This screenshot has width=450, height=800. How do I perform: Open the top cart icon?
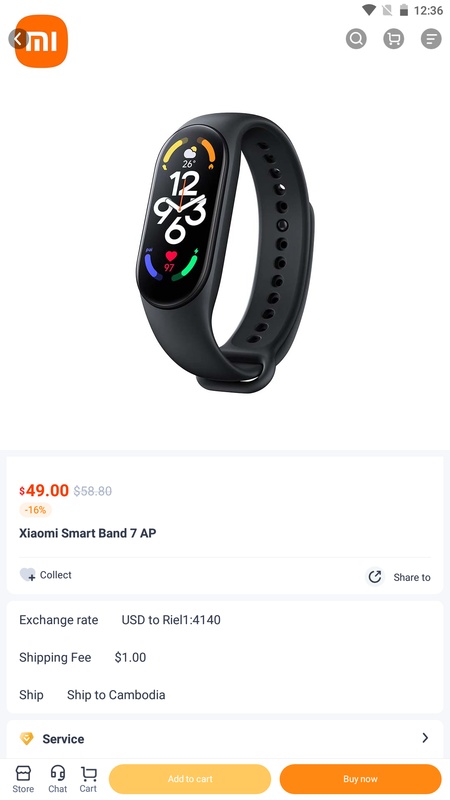pyautogui.click(x=393, y=39)
